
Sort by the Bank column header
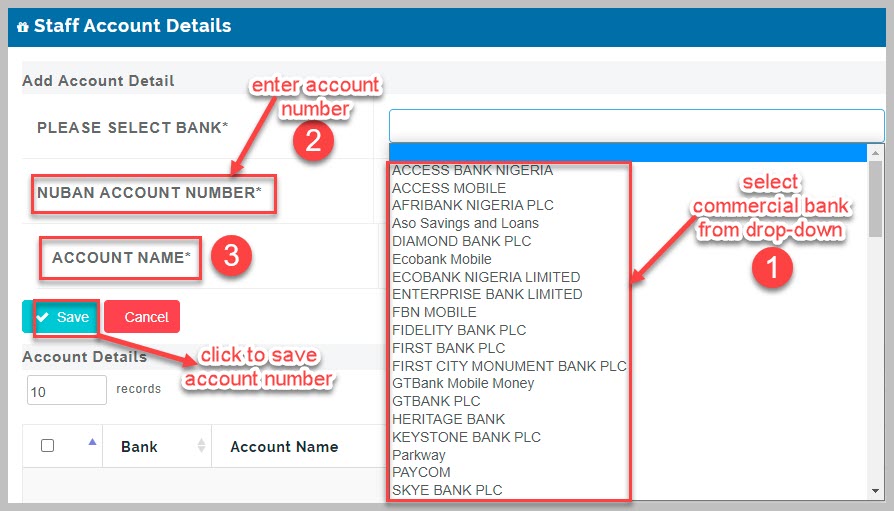157,446
